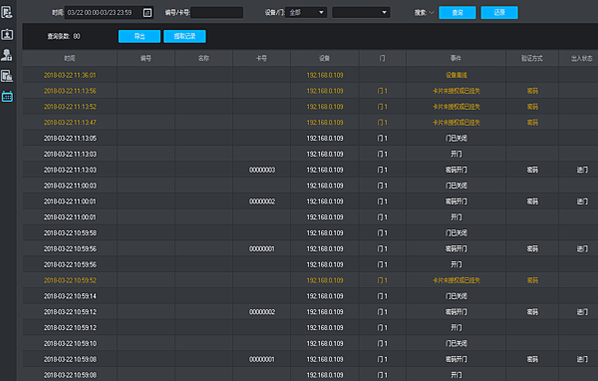This screenshot has width=598, height=381.
Task: Open the person card sidebar icon
Action: coord(7,35)
